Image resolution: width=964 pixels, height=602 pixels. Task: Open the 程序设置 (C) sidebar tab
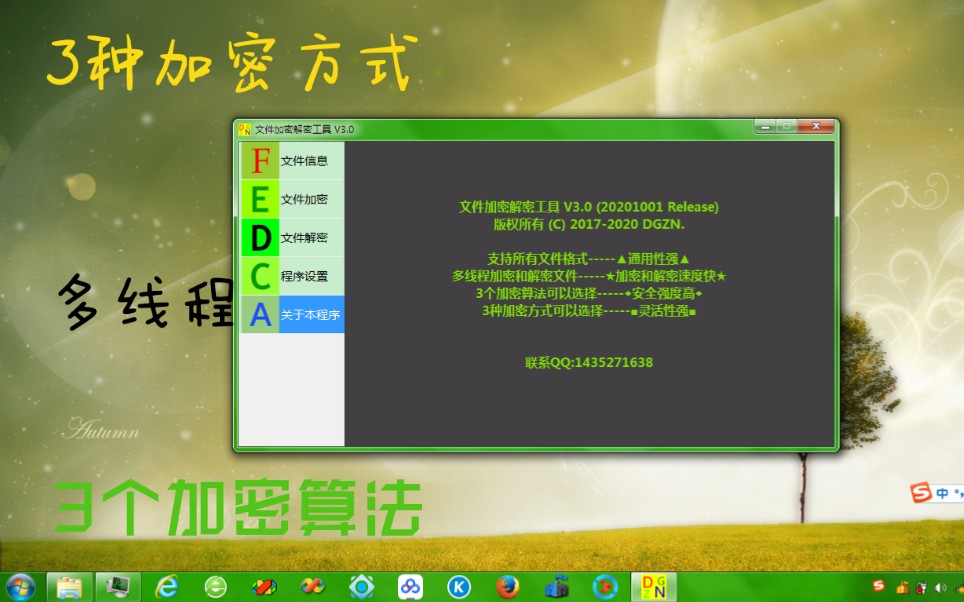tap(292, 276)
